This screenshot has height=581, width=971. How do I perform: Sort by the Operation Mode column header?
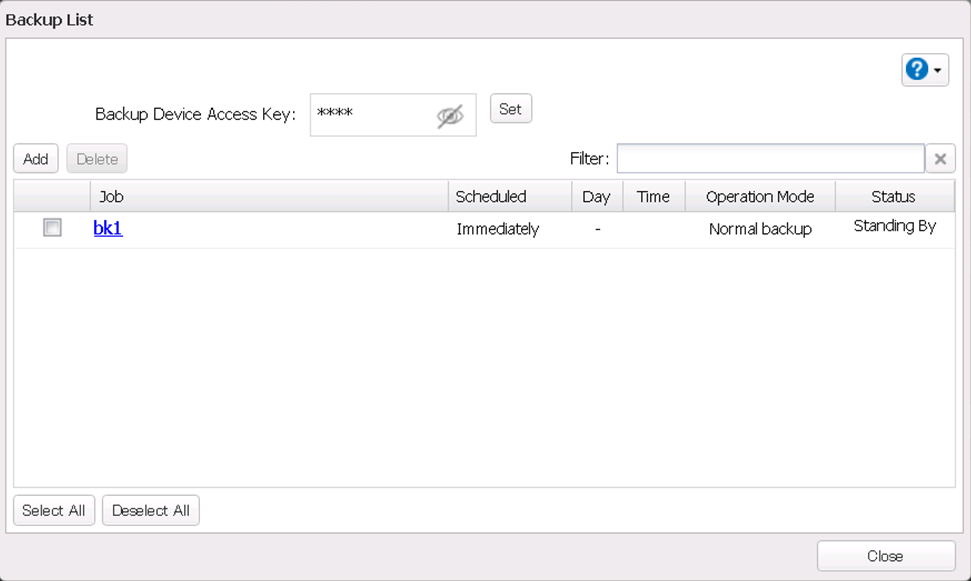pyautogui.click(x=760, y=196)
